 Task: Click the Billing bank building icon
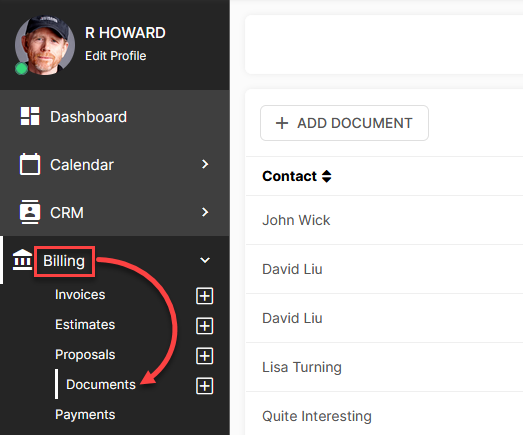pyautogui.click(x=22, y=260)
